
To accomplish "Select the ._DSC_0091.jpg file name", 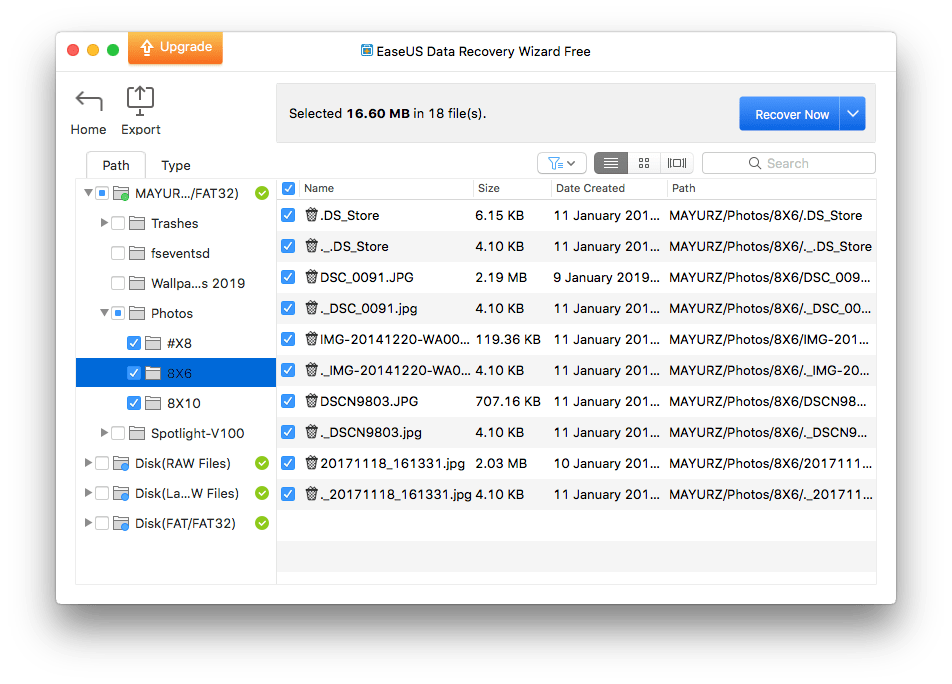I will pyautogui.click(x=369, y=308).
